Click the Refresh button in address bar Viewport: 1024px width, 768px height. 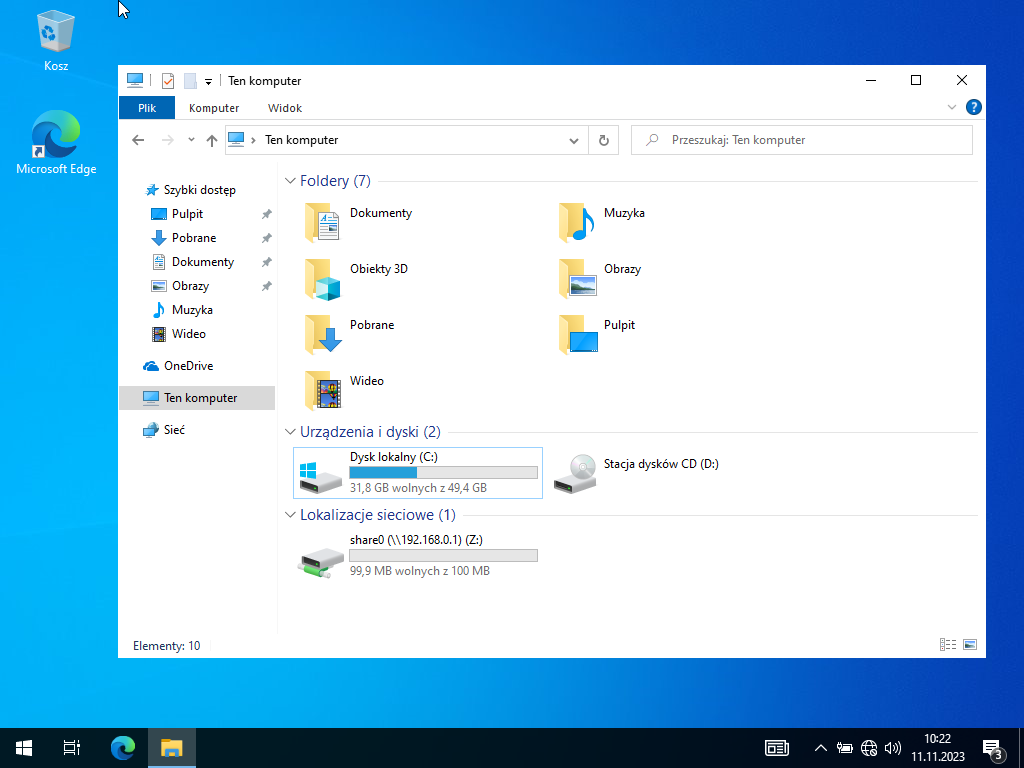[603, 141]
